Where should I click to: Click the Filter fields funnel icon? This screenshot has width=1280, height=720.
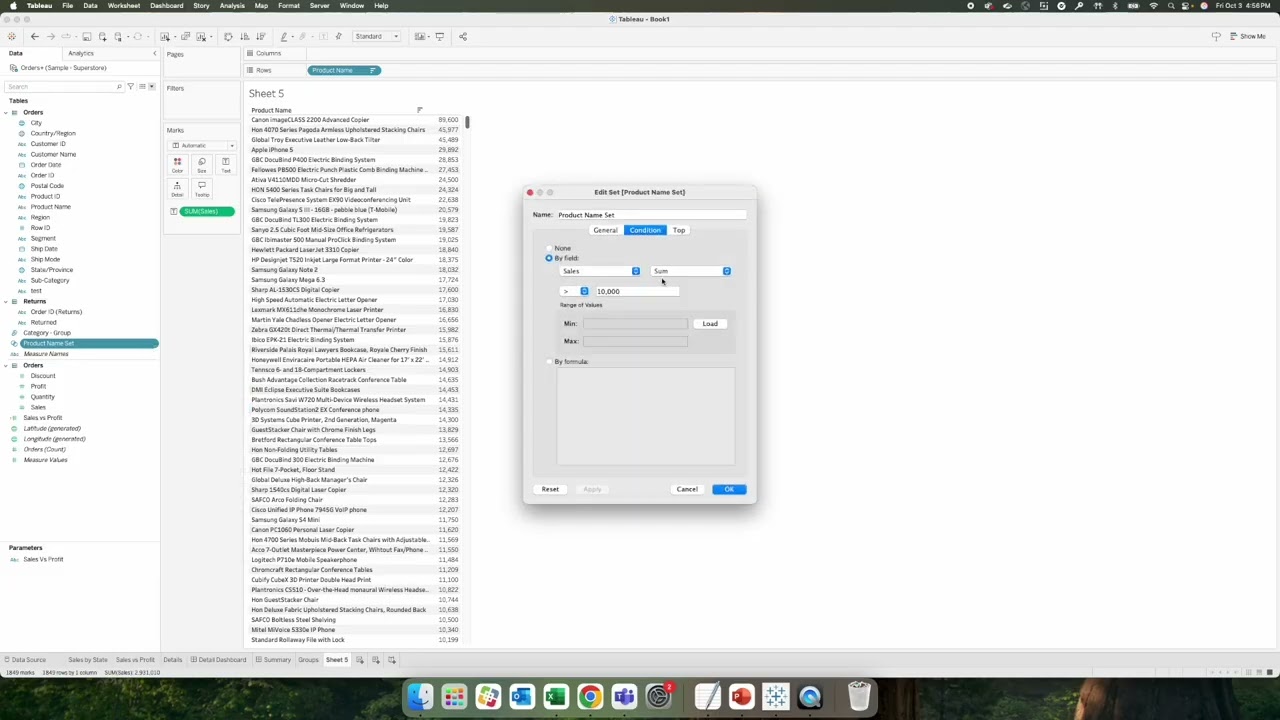coord(130,87)
